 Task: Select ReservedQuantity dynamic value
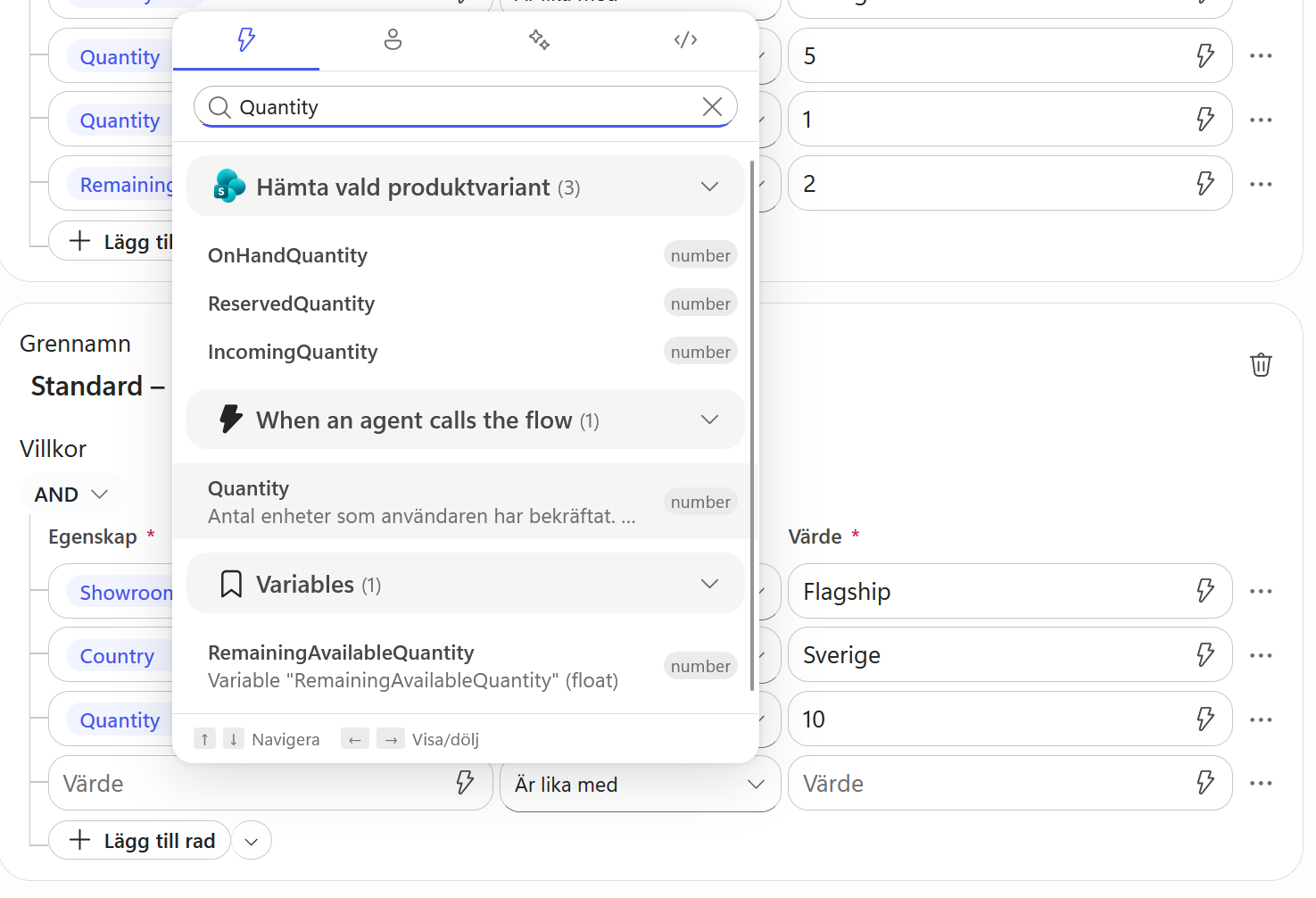(x=466, y=303)
